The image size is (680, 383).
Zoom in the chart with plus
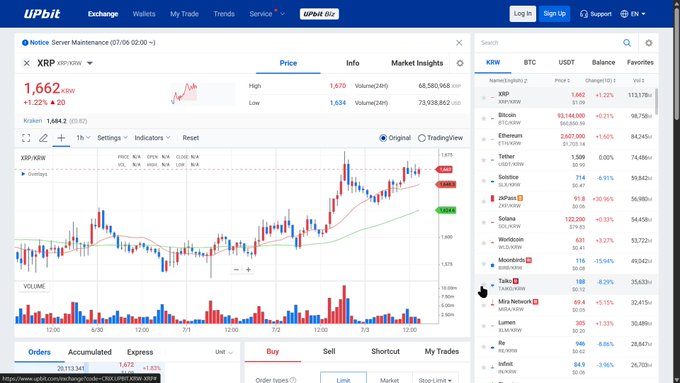click(248, 269)
